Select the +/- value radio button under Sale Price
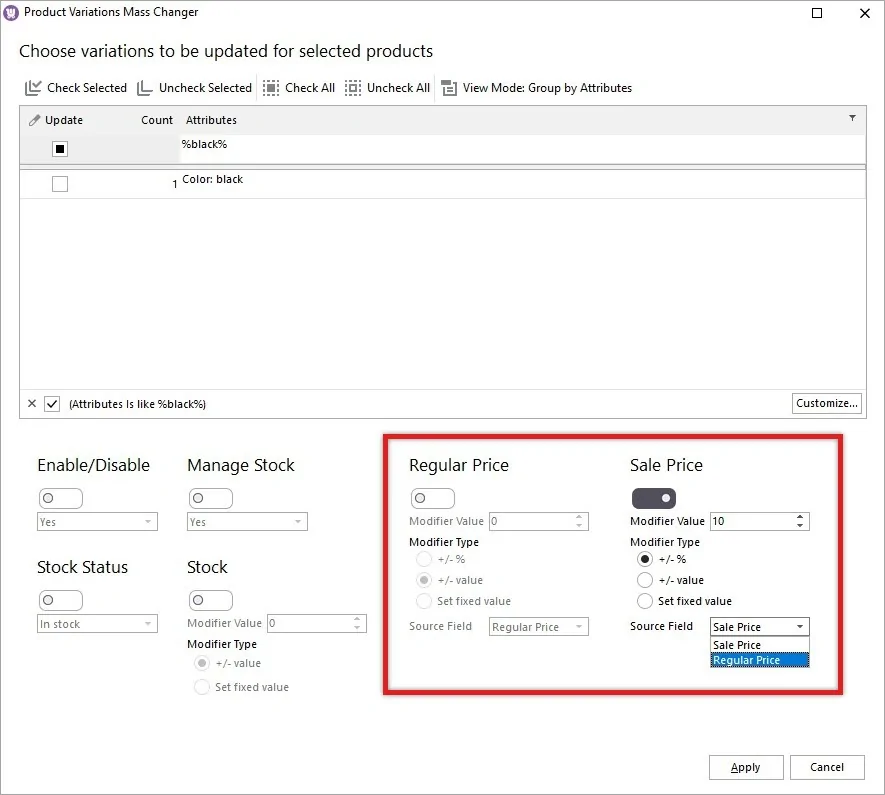 [644, 579]
